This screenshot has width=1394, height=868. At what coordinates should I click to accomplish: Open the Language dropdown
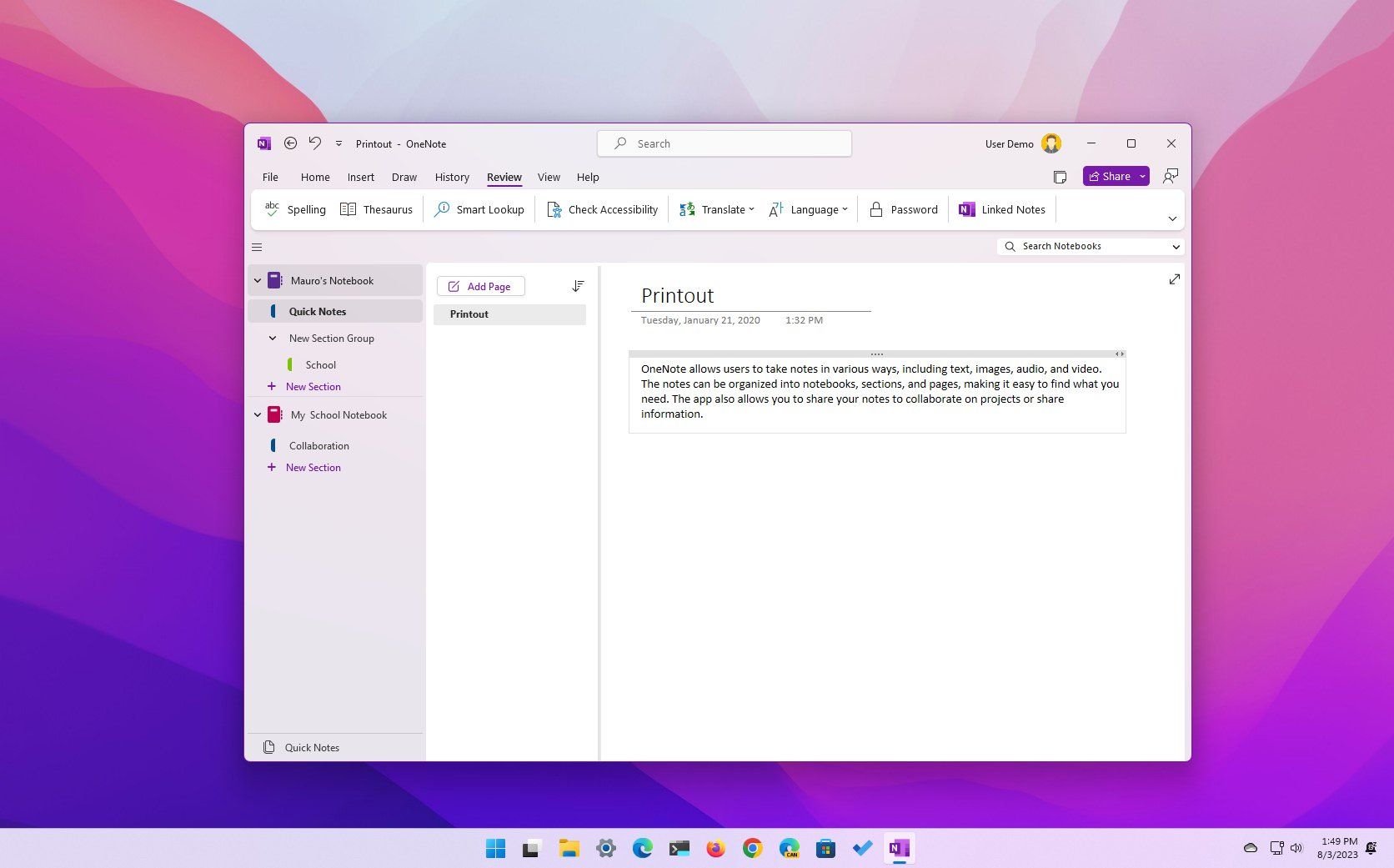(x=808, y=209)
